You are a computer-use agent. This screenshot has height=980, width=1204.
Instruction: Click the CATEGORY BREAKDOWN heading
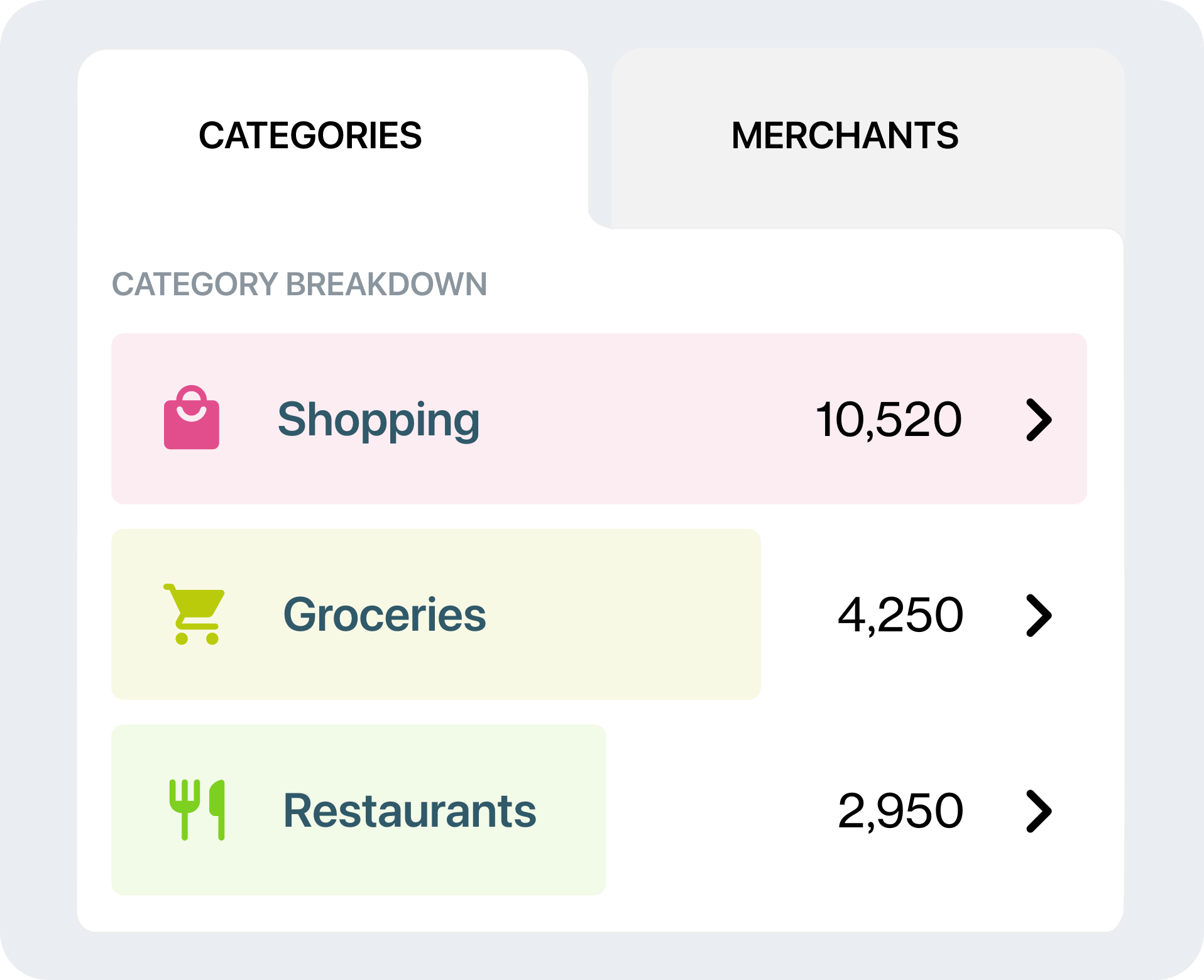pos(299,286)
